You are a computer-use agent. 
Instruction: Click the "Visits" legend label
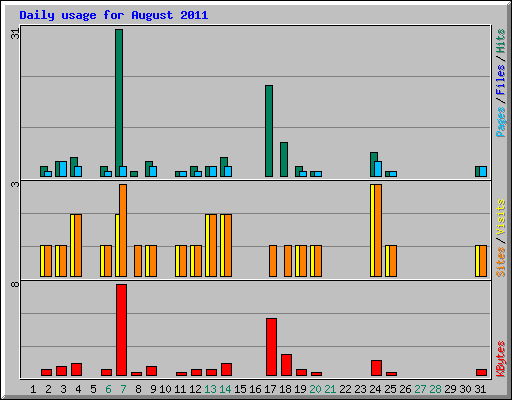[x=500, y=217]
